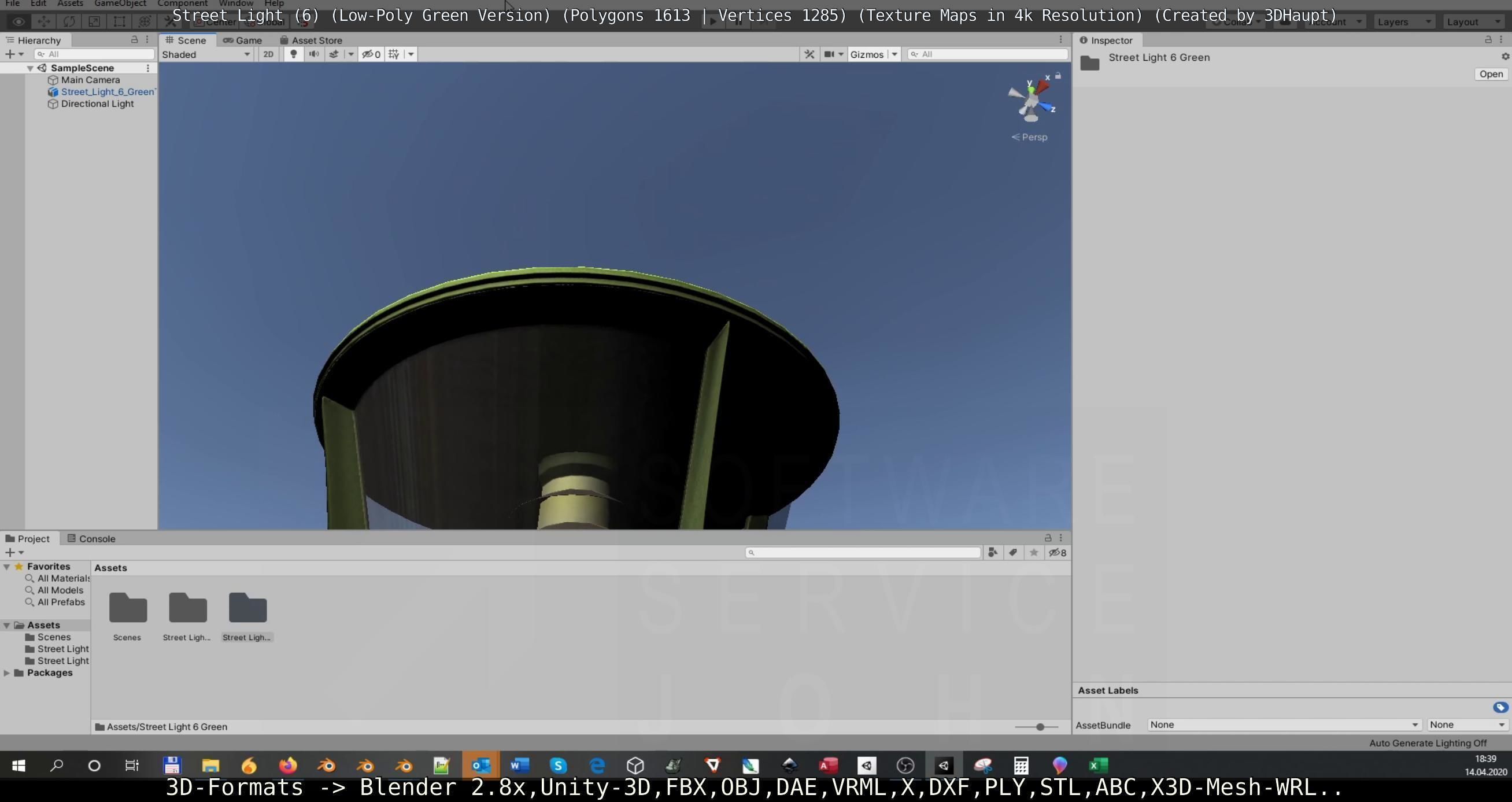Select the Rect Transform tool

[119, 22]
